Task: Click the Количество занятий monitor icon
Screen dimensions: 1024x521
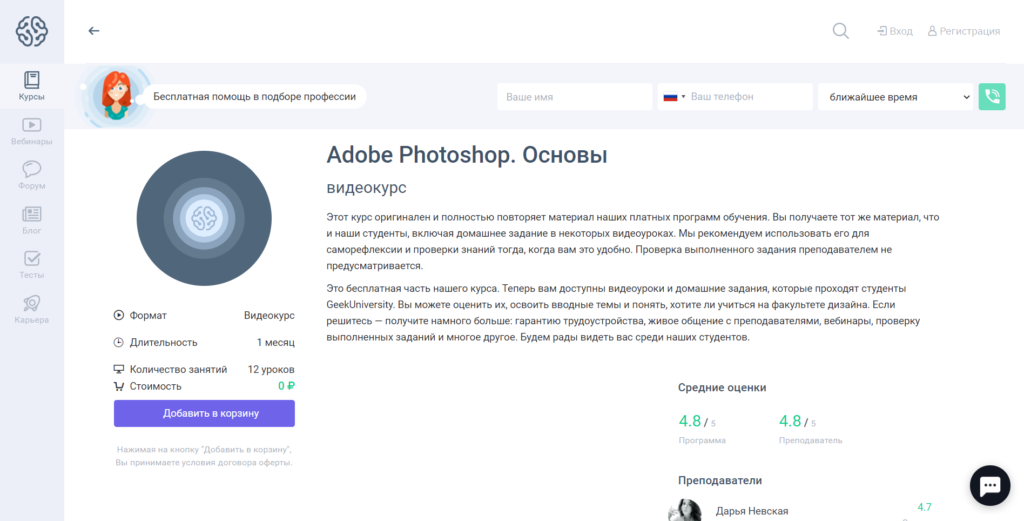Action: click(119, 369)
